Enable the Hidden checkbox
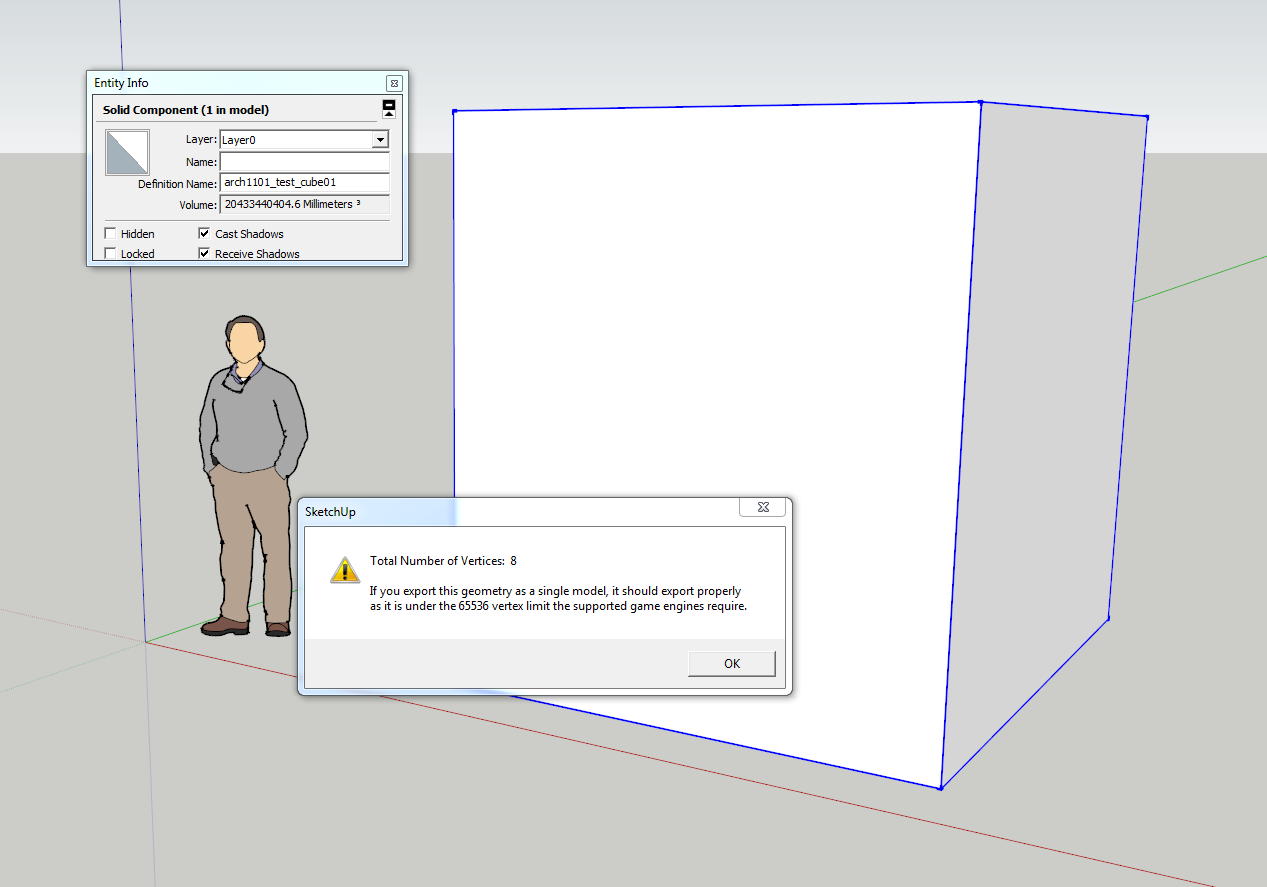This screenshot has width=1267, height=887. click(110, 234)
